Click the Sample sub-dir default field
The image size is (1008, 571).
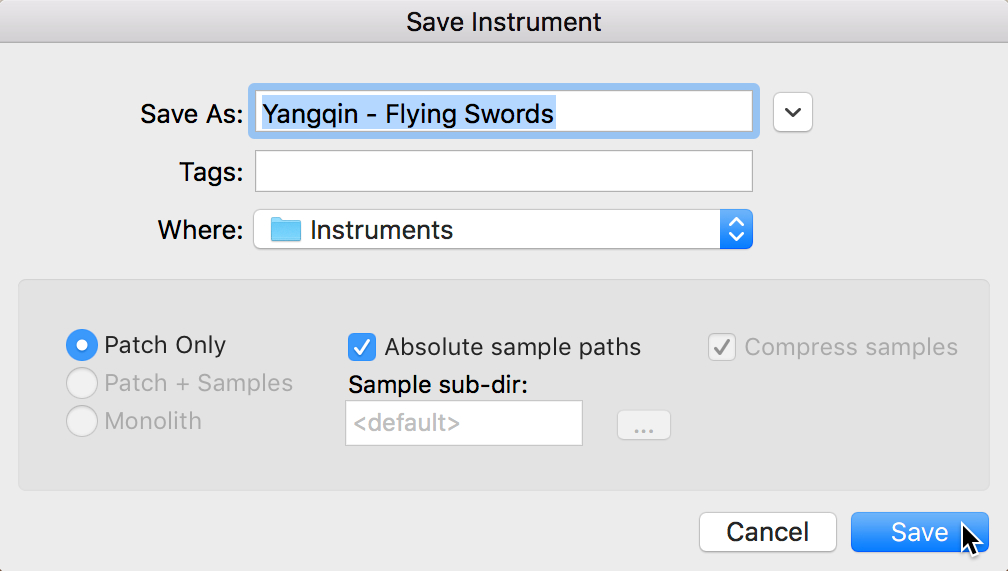(x=463, y=423)
